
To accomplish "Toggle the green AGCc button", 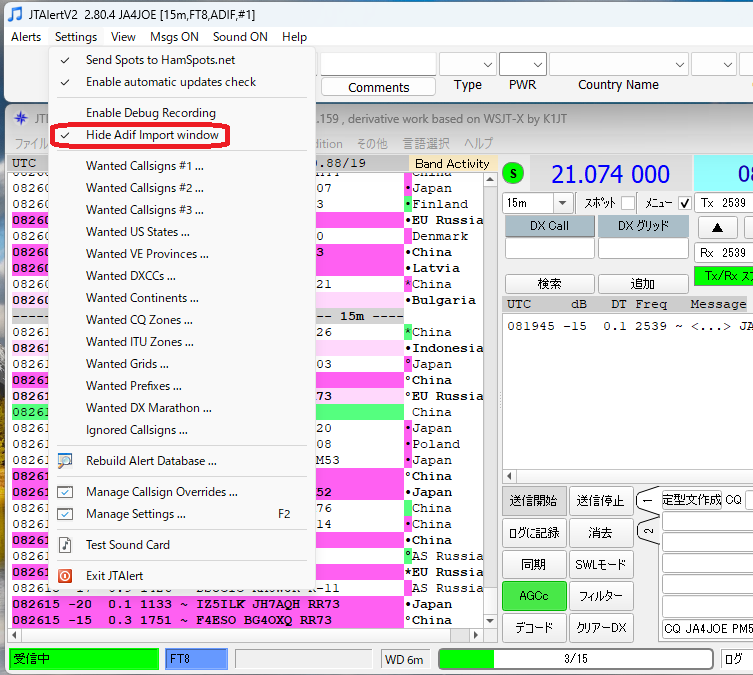I will pos(534,596).
